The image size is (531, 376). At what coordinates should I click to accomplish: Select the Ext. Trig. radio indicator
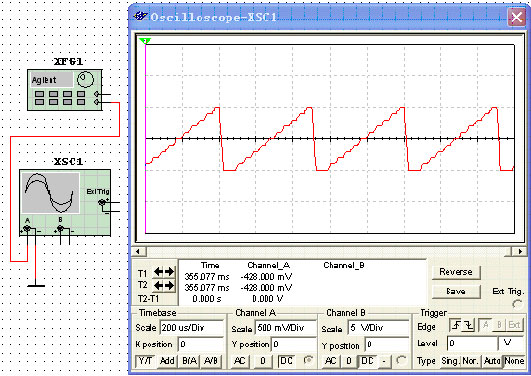pyautogui.click(x=517, y=304)
